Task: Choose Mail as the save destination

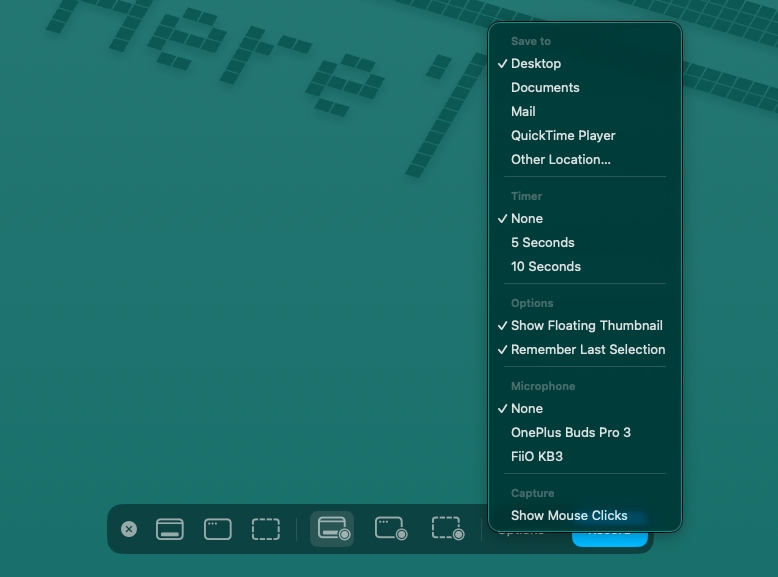Action: [x=523, y=111]
